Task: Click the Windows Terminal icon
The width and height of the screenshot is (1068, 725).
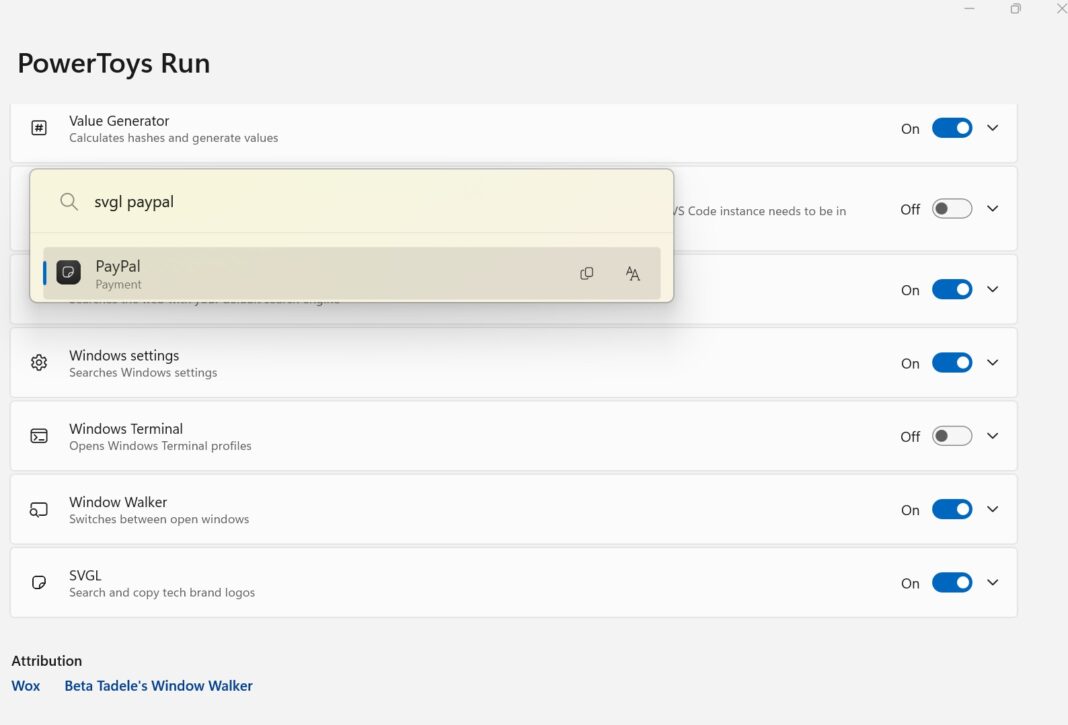Action: click(x=39, y=436)
